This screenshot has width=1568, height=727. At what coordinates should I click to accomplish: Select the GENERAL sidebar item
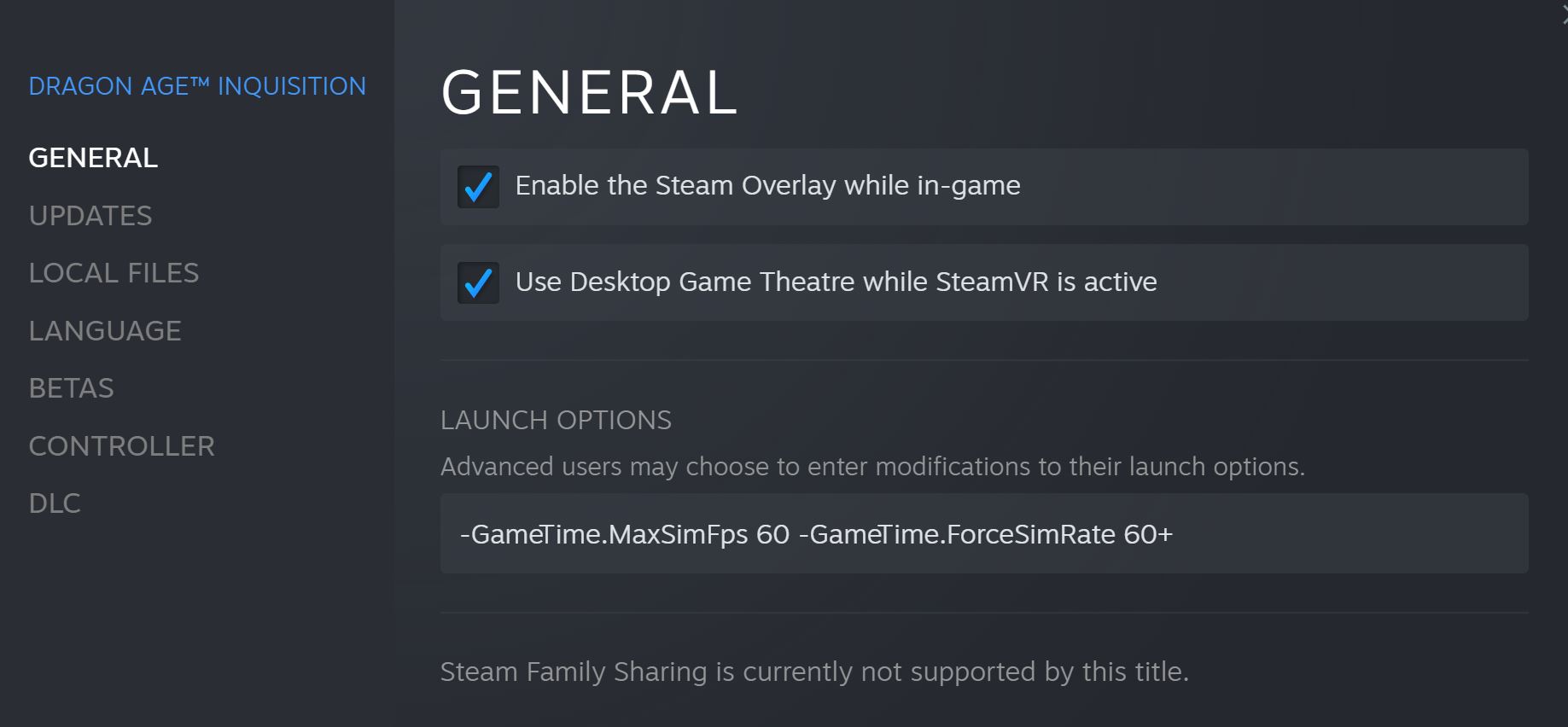[93, 158]
